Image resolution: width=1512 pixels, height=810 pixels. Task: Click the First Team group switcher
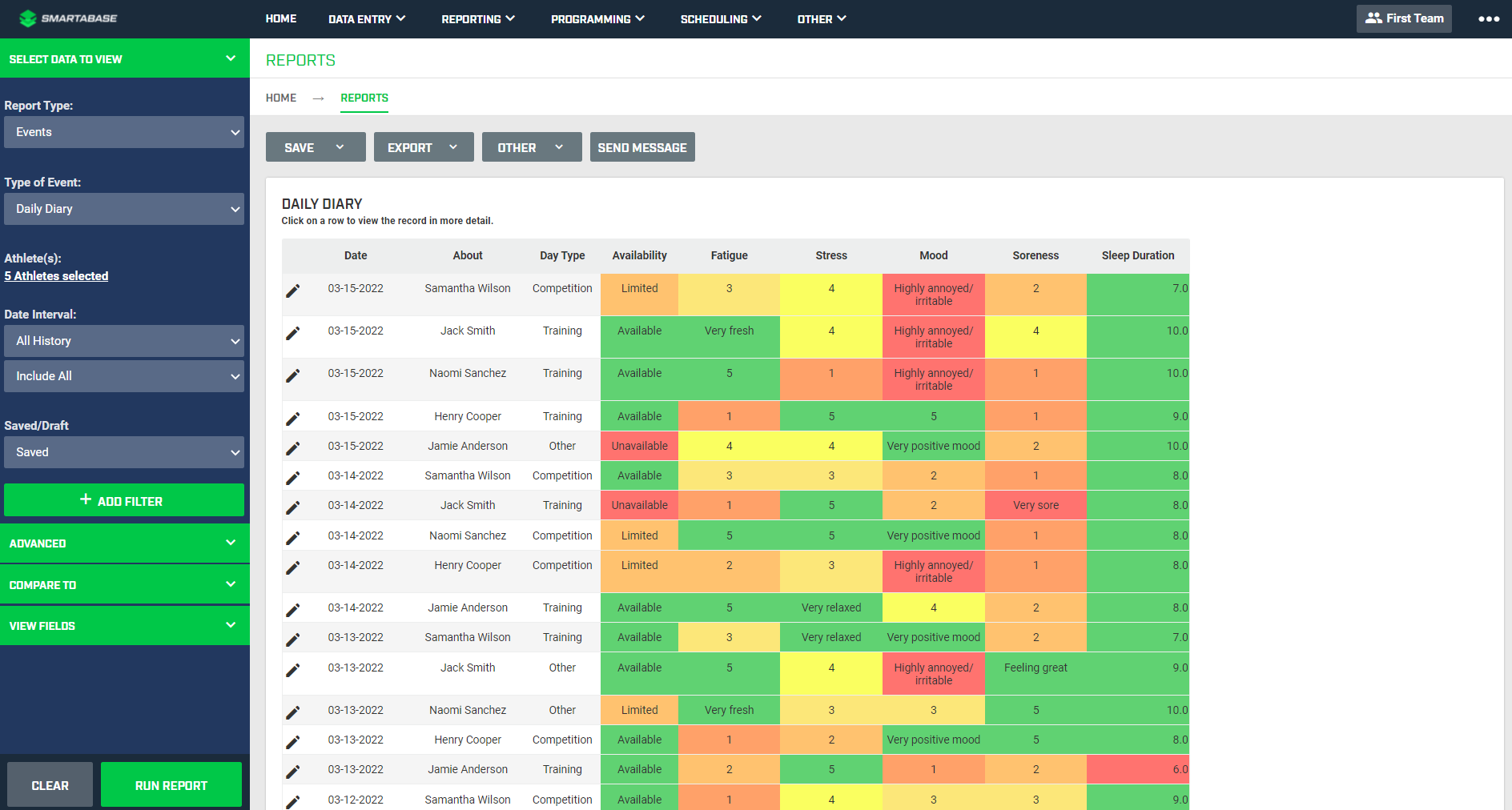point(1403,18)
